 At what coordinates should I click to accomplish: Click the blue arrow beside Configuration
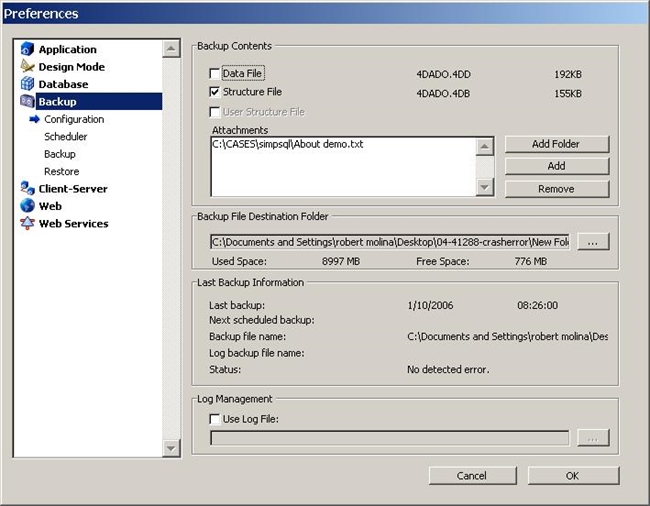34,119
